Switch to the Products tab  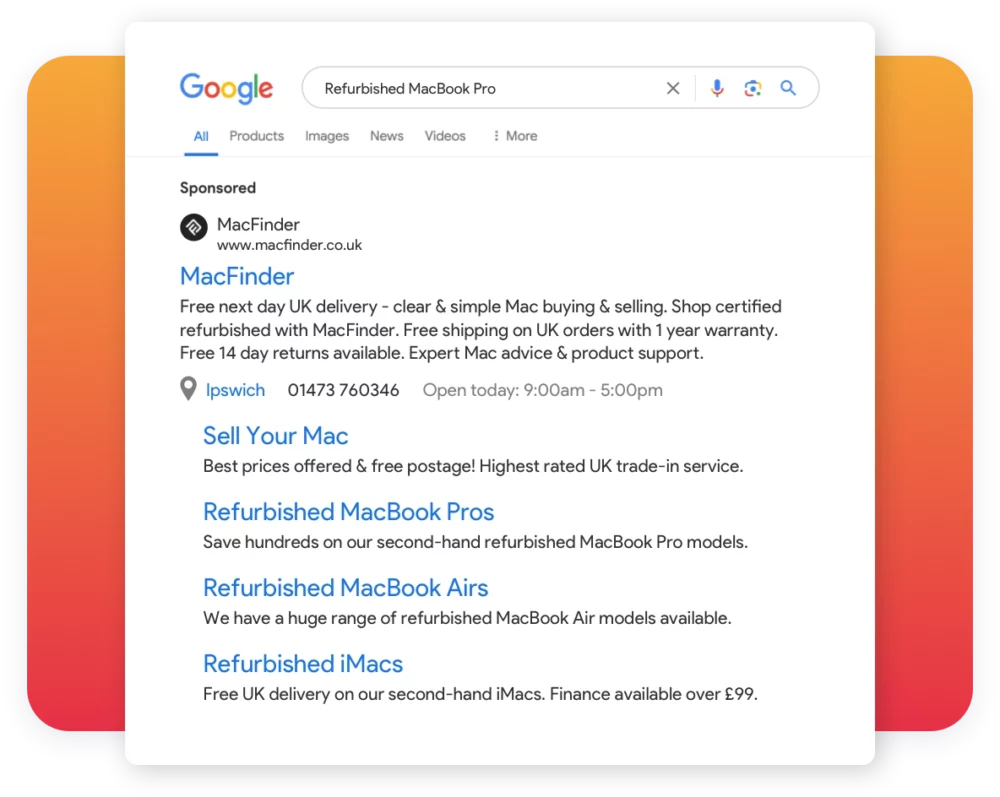256,136
